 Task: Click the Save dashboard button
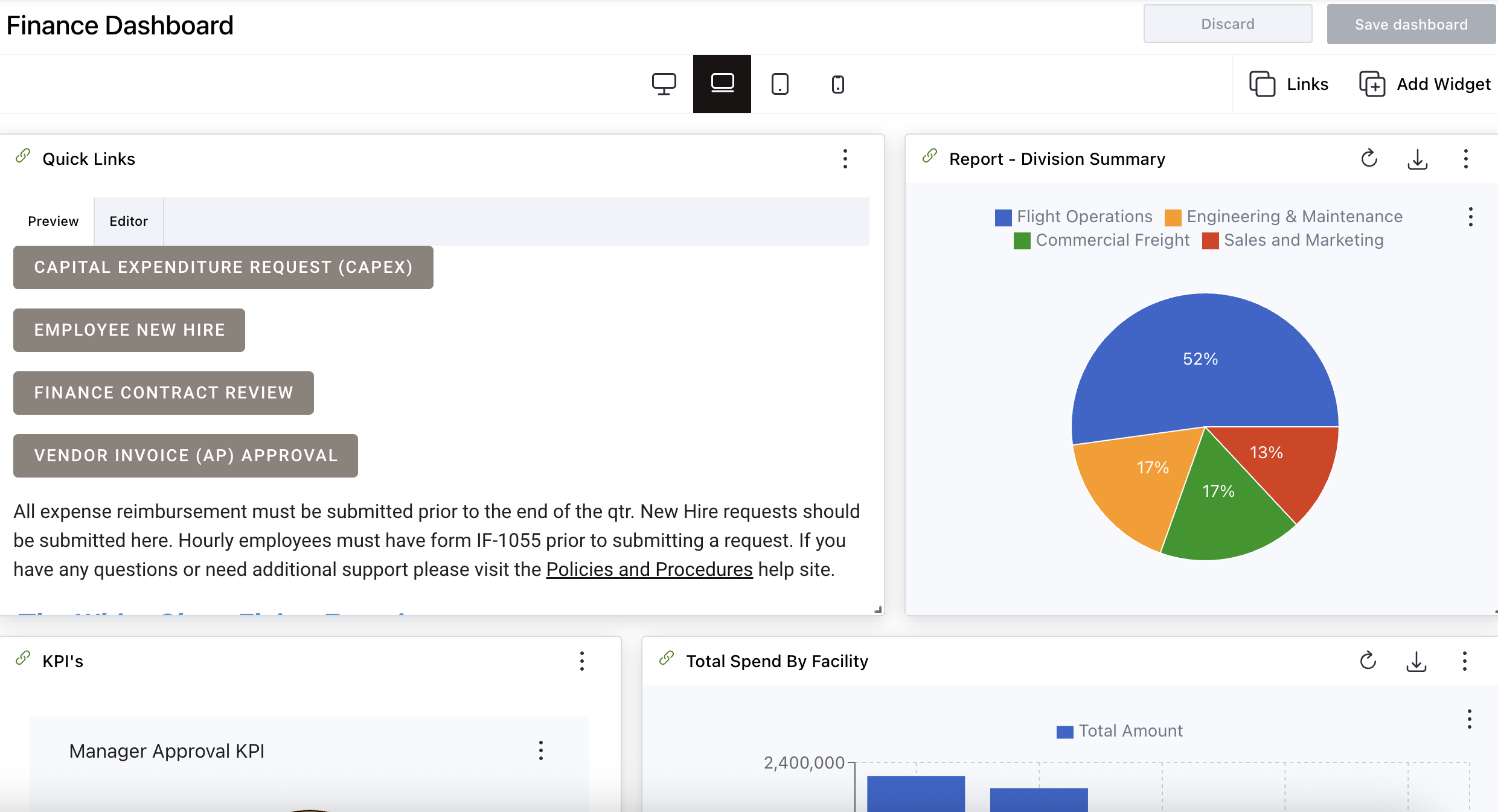click(1410, 24)
